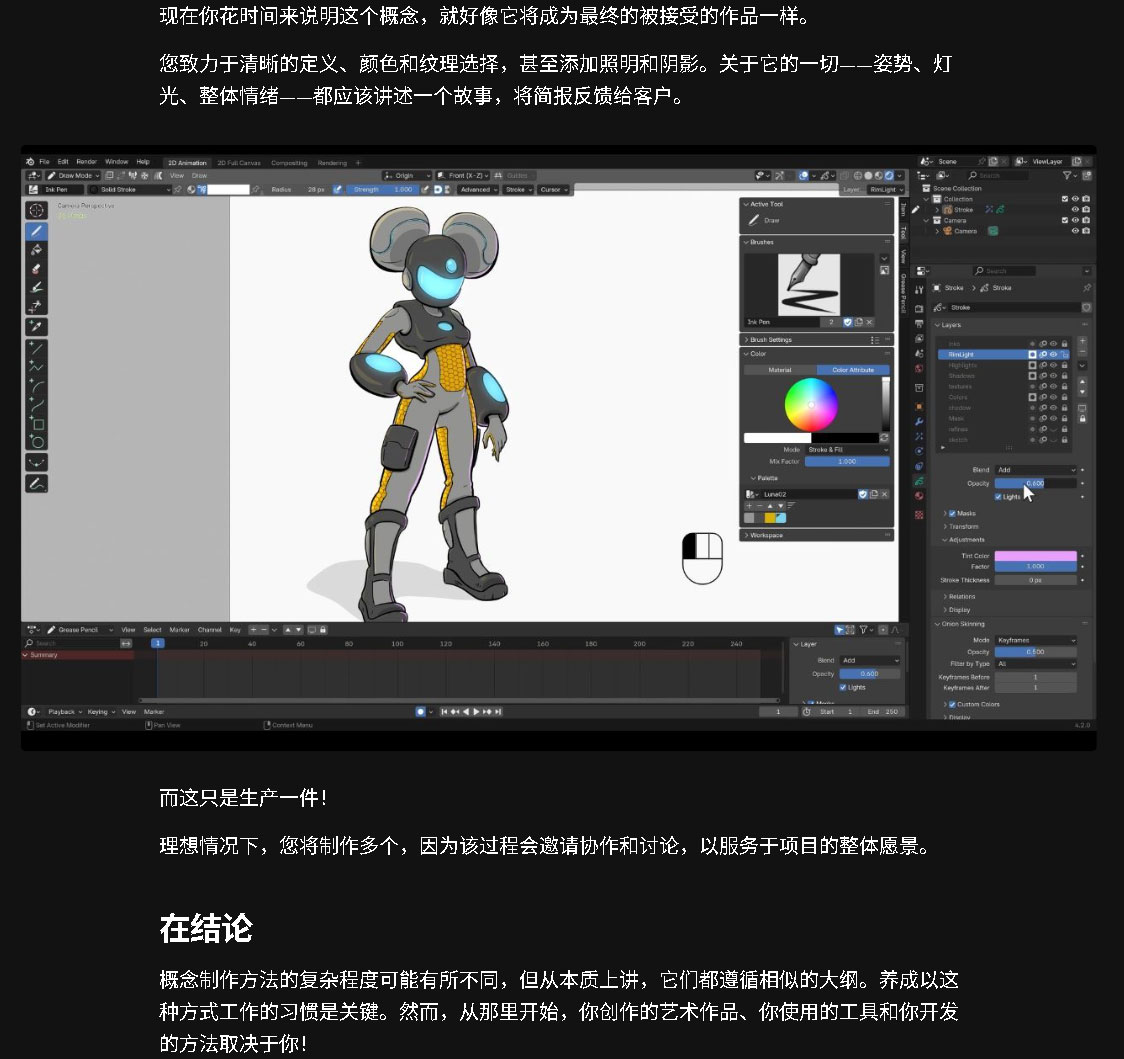Open the Advanced brush options dropdown
Viewport: 1124px width, 1059px height.
477,190
